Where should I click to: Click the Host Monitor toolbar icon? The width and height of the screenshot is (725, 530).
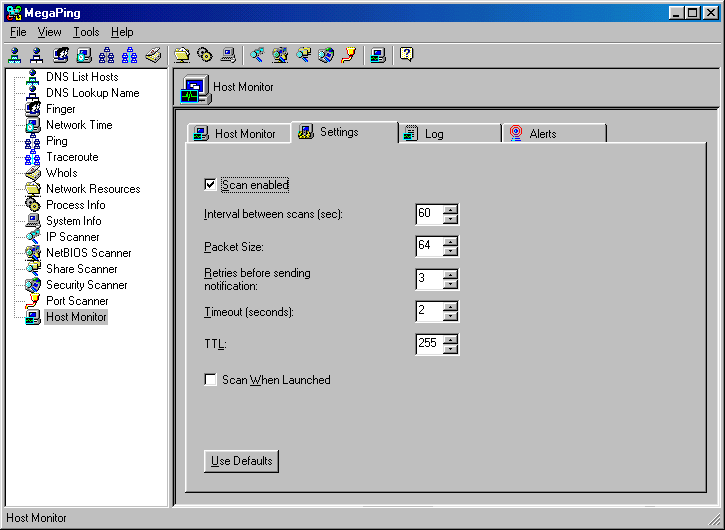378,55
